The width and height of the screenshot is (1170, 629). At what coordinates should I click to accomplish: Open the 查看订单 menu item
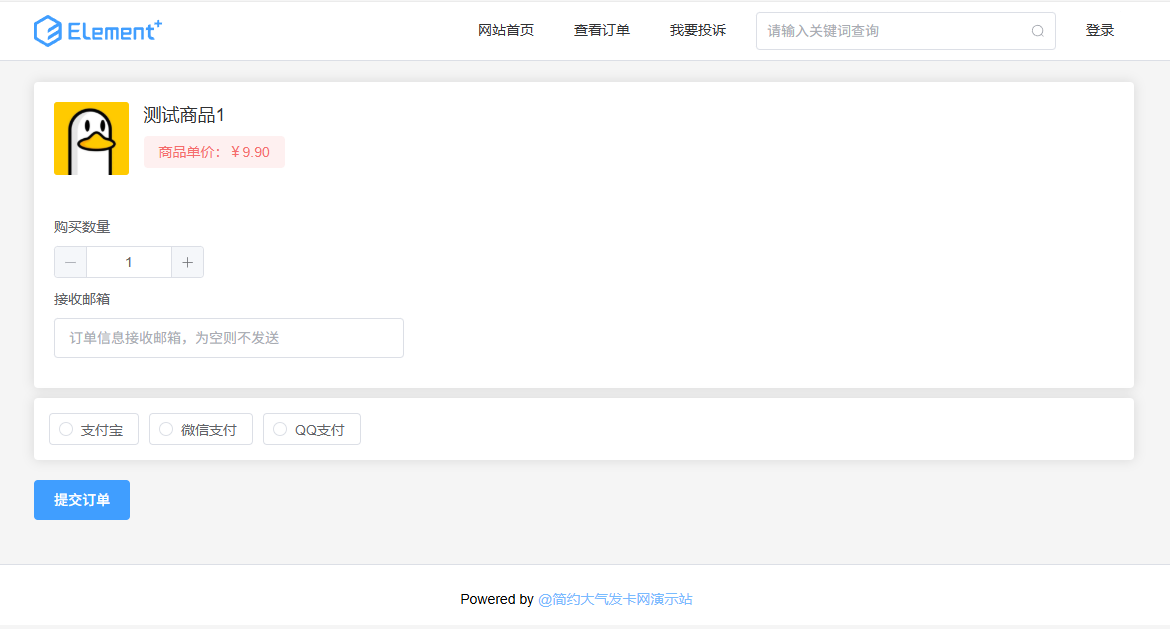(601, 31)
